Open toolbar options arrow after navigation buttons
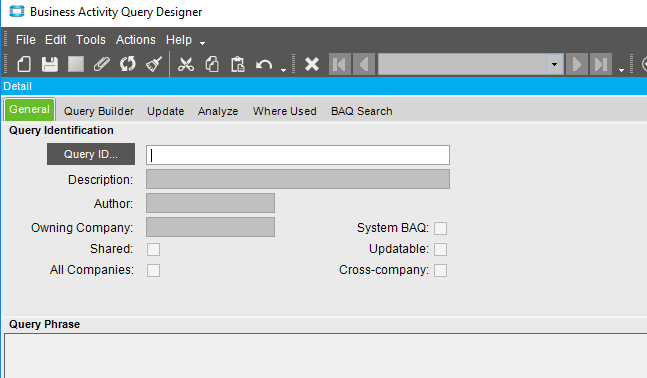This screenshot has width=647, height=378. pyautogui.click(x=621, y=70)
